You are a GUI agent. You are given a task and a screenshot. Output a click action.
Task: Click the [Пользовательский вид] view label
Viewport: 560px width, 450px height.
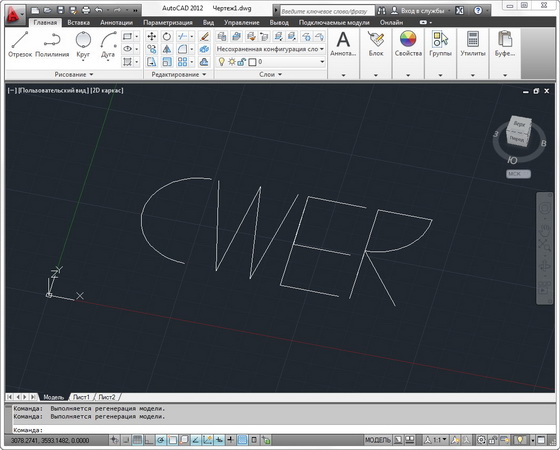pos(53,90)
